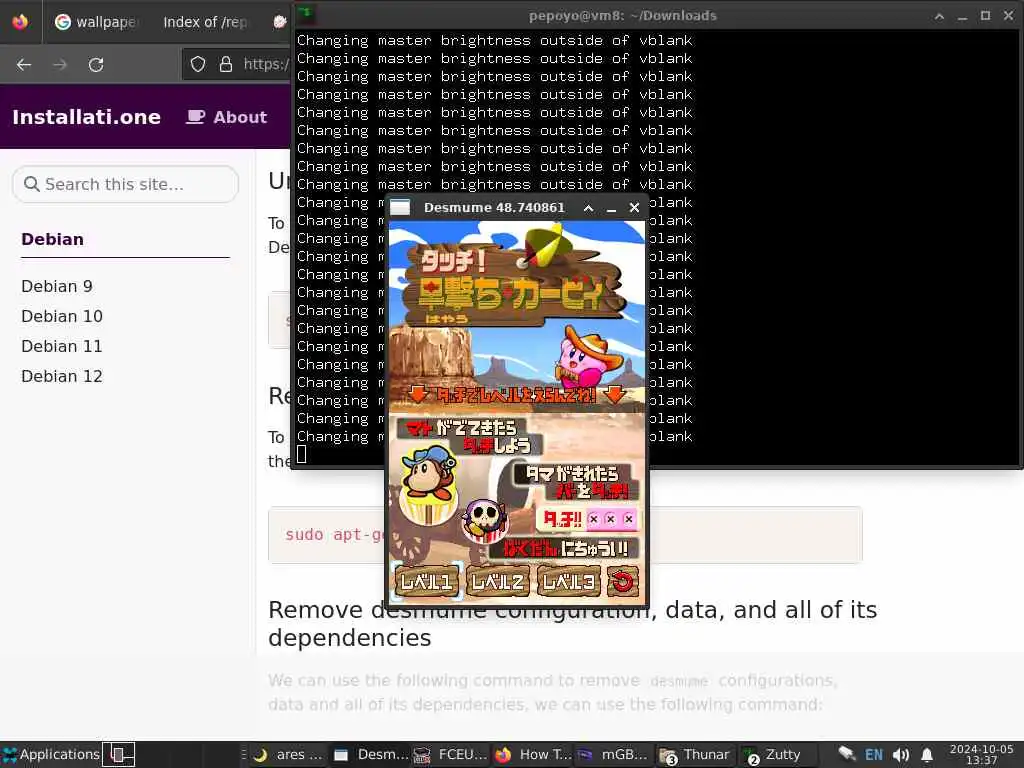Select the Level 2 game button

pos(498,581)
